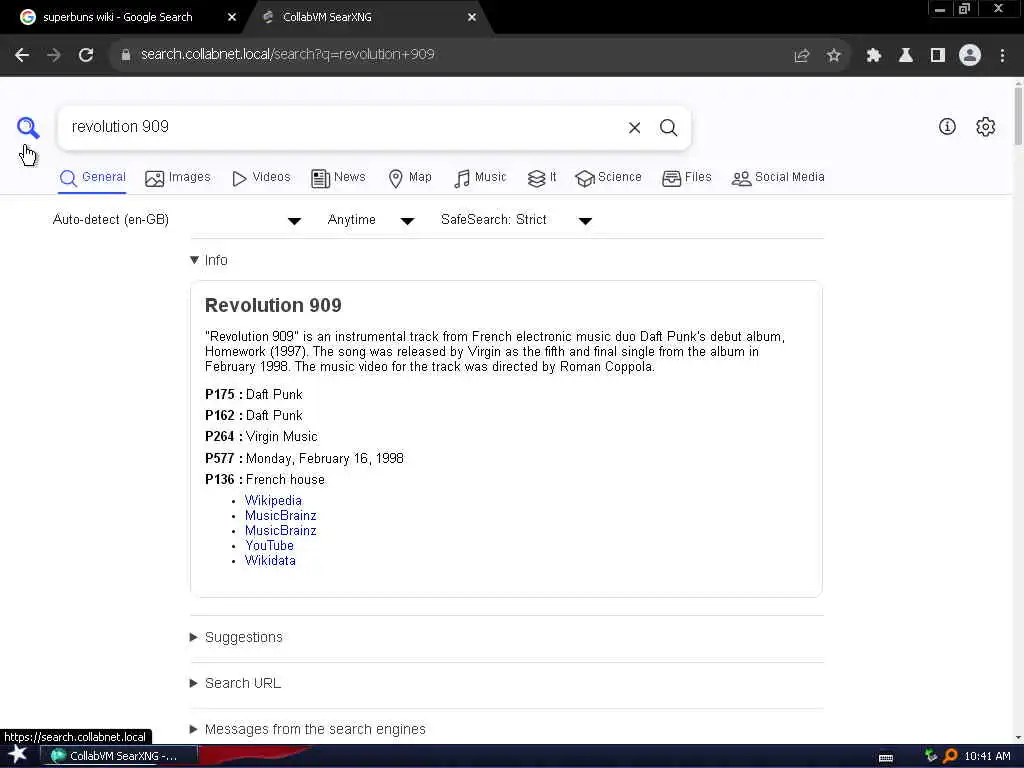Close the superbuns wiki Google Search tab
This screenshot has width=1024, height=768.
[x=232, y=18]
